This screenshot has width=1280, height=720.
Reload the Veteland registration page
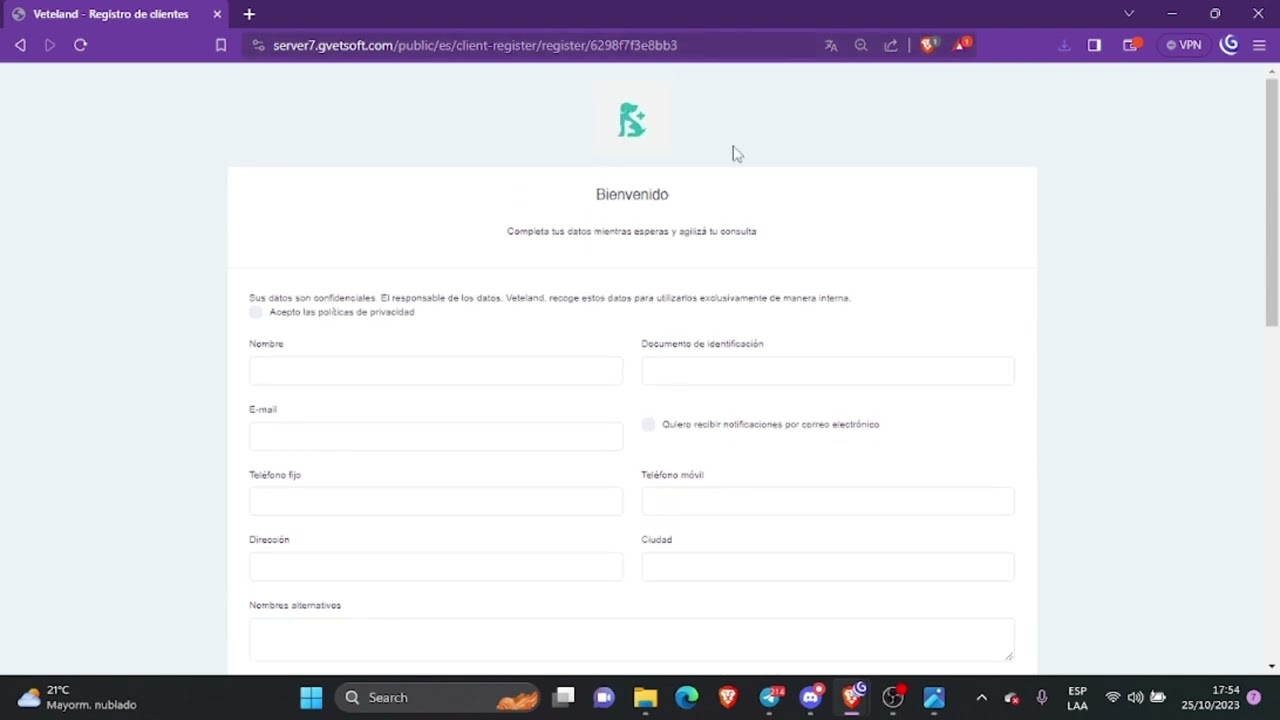tap(81, 45)
